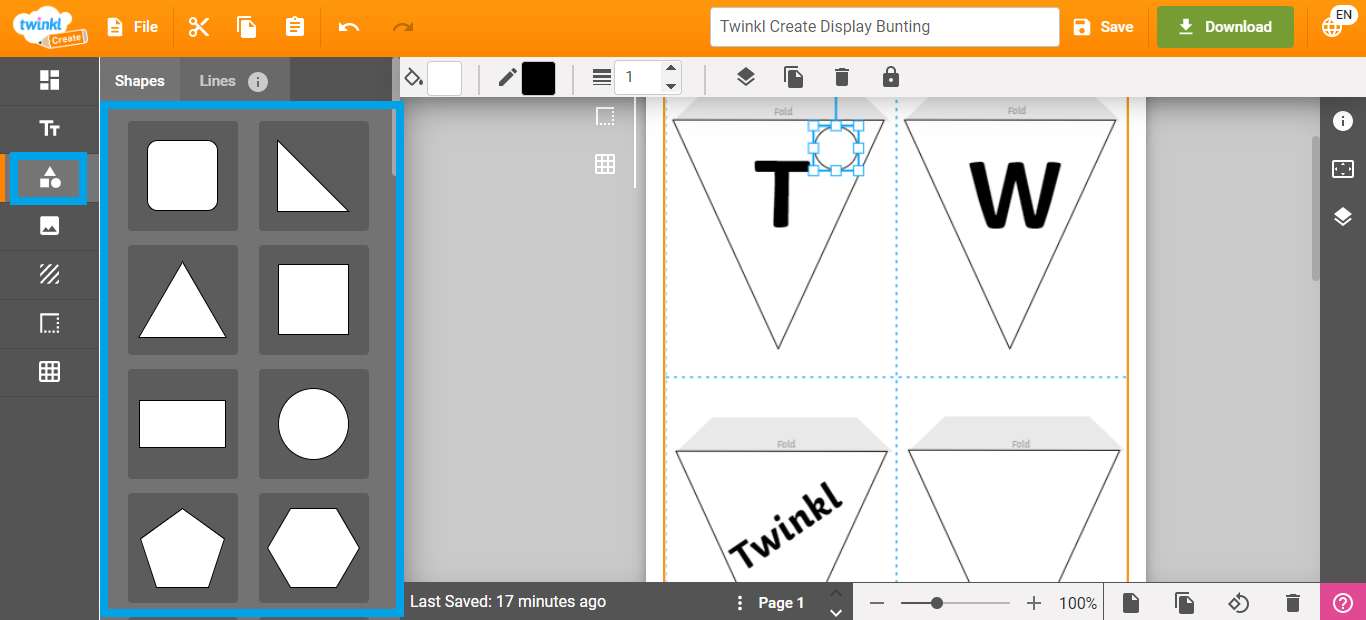Click the Redo arrow
This screenshot has width=1366, height=620.
[x=403, y=27]
